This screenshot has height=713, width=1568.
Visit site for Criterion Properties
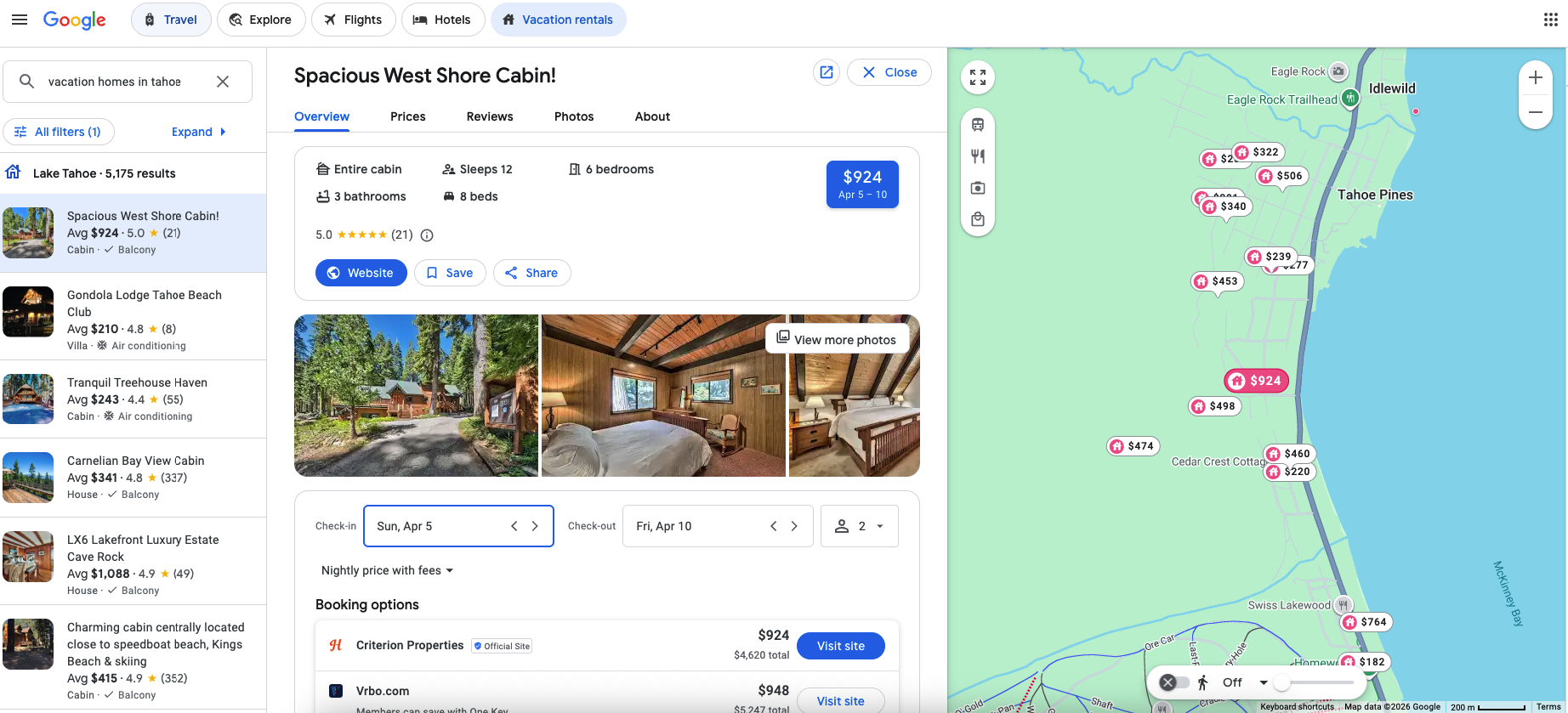(x=840, y=646)
